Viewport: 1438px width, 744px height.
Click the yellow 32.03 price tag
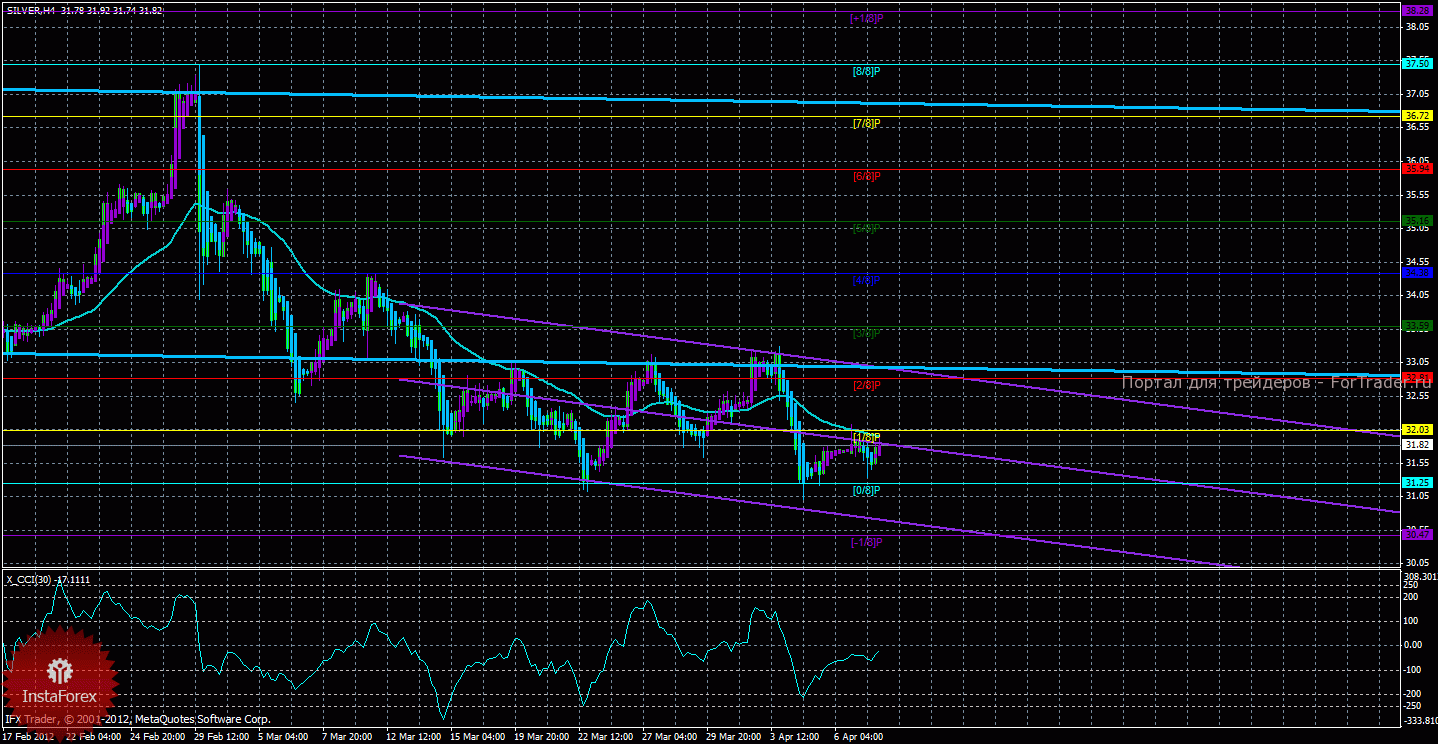[1417, 430]
